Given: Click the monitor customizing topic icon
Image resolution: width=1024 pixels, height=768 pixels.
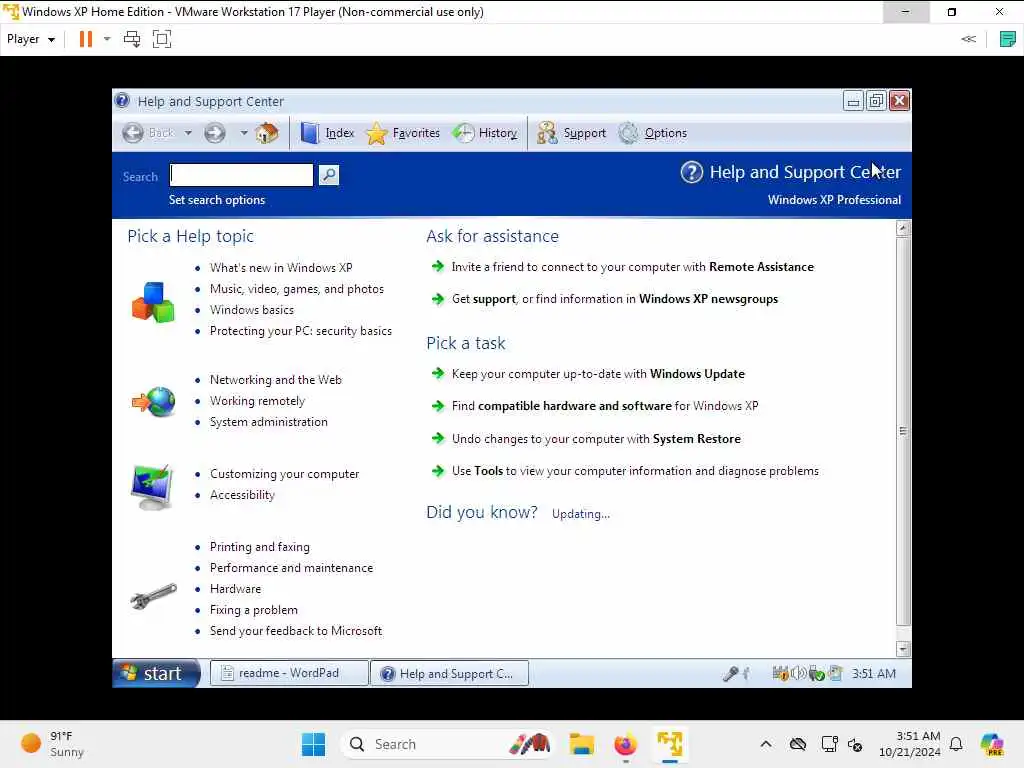Looking at the screenshot, I should pos(152,487).
